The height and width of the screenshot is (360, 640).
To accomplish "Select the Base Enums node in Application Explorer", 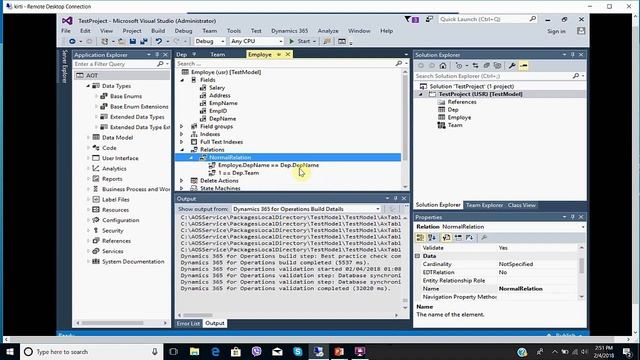I will click(x=126, y=96).
